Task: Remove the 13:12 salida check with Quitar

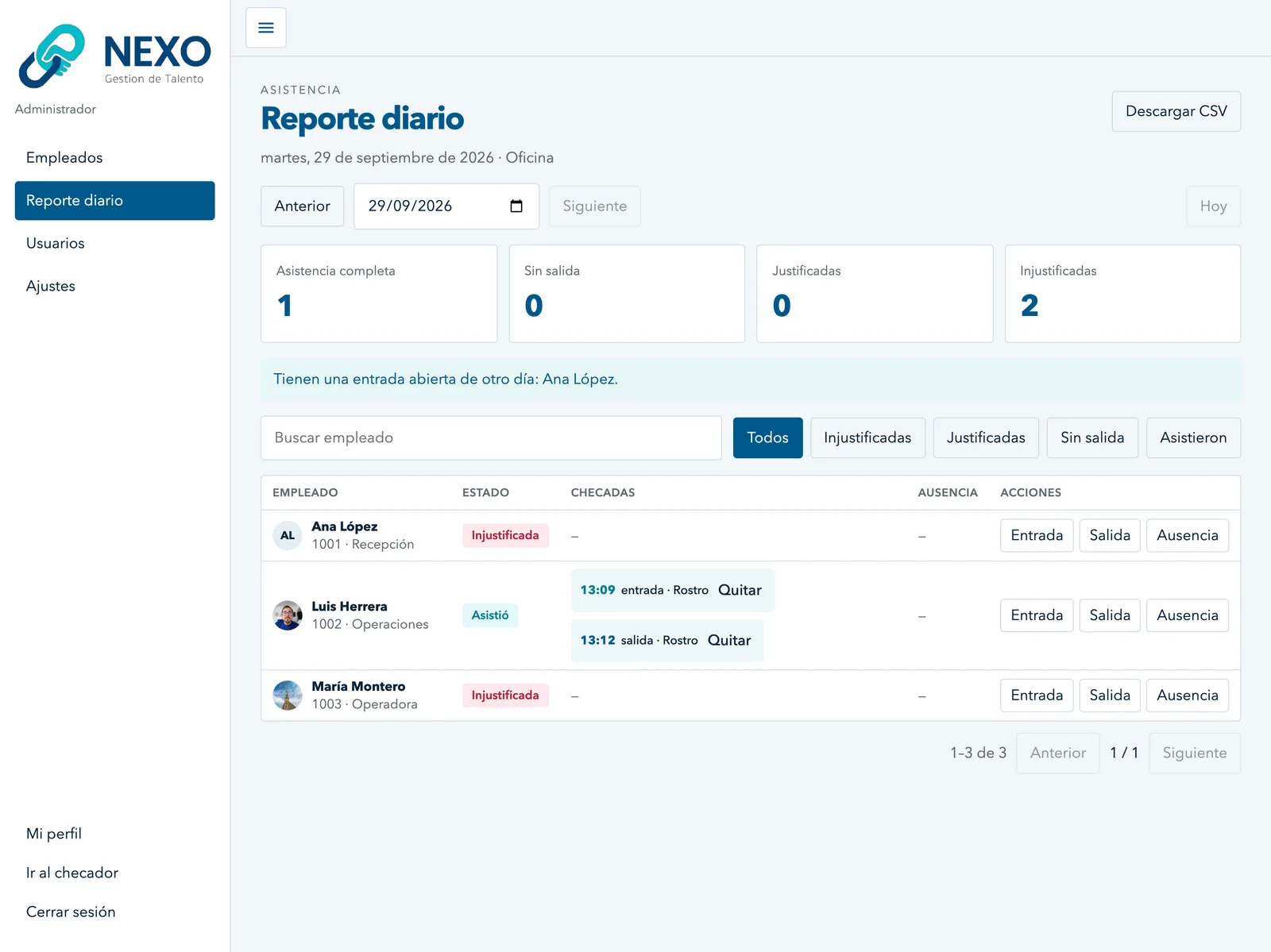Action: coord(729,640)
